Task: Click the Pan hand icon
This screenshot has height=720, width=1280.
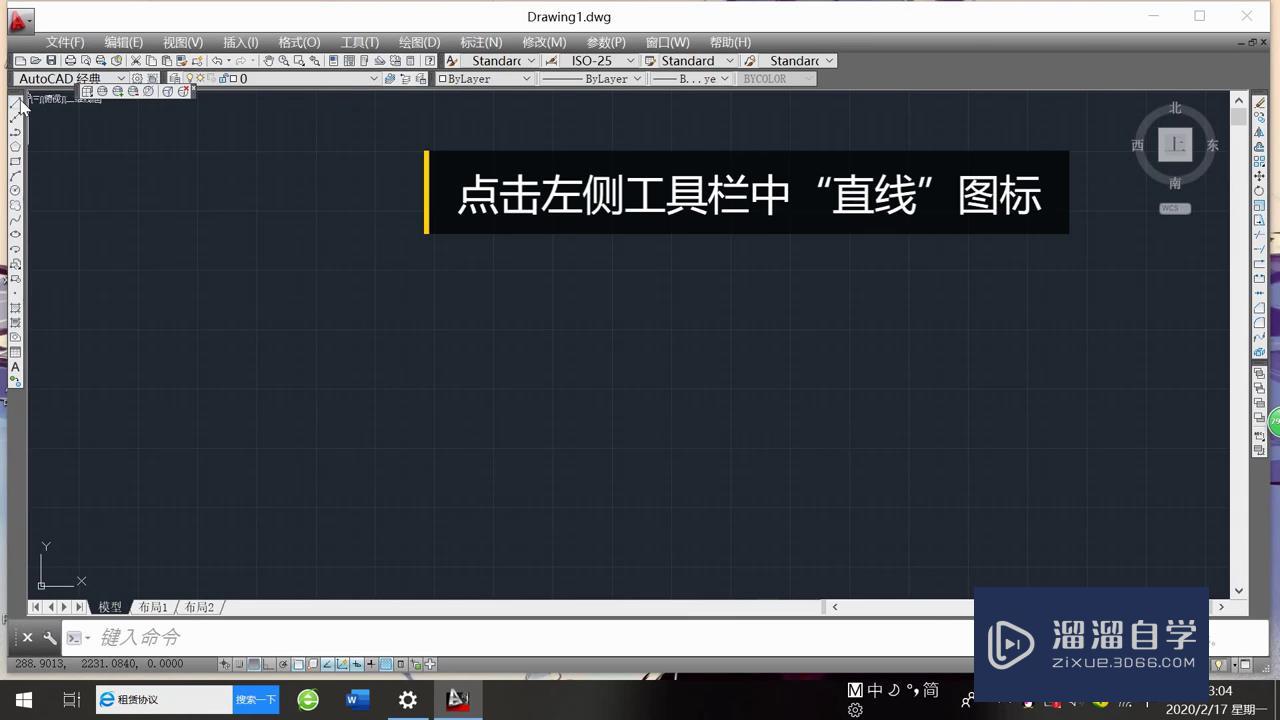Action: pos(268,61)
